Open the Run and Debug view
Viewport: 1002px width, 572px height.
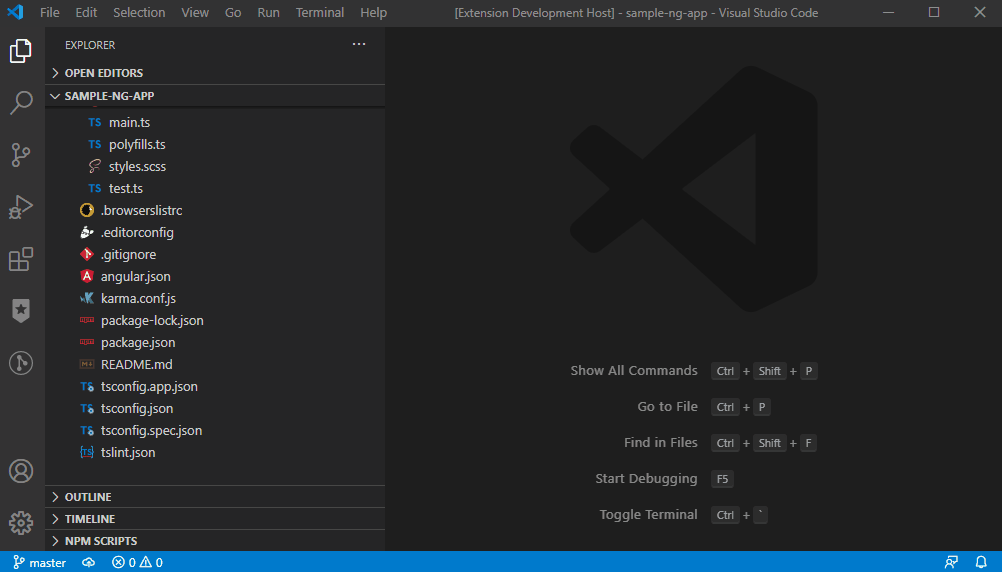click(20, 207)
